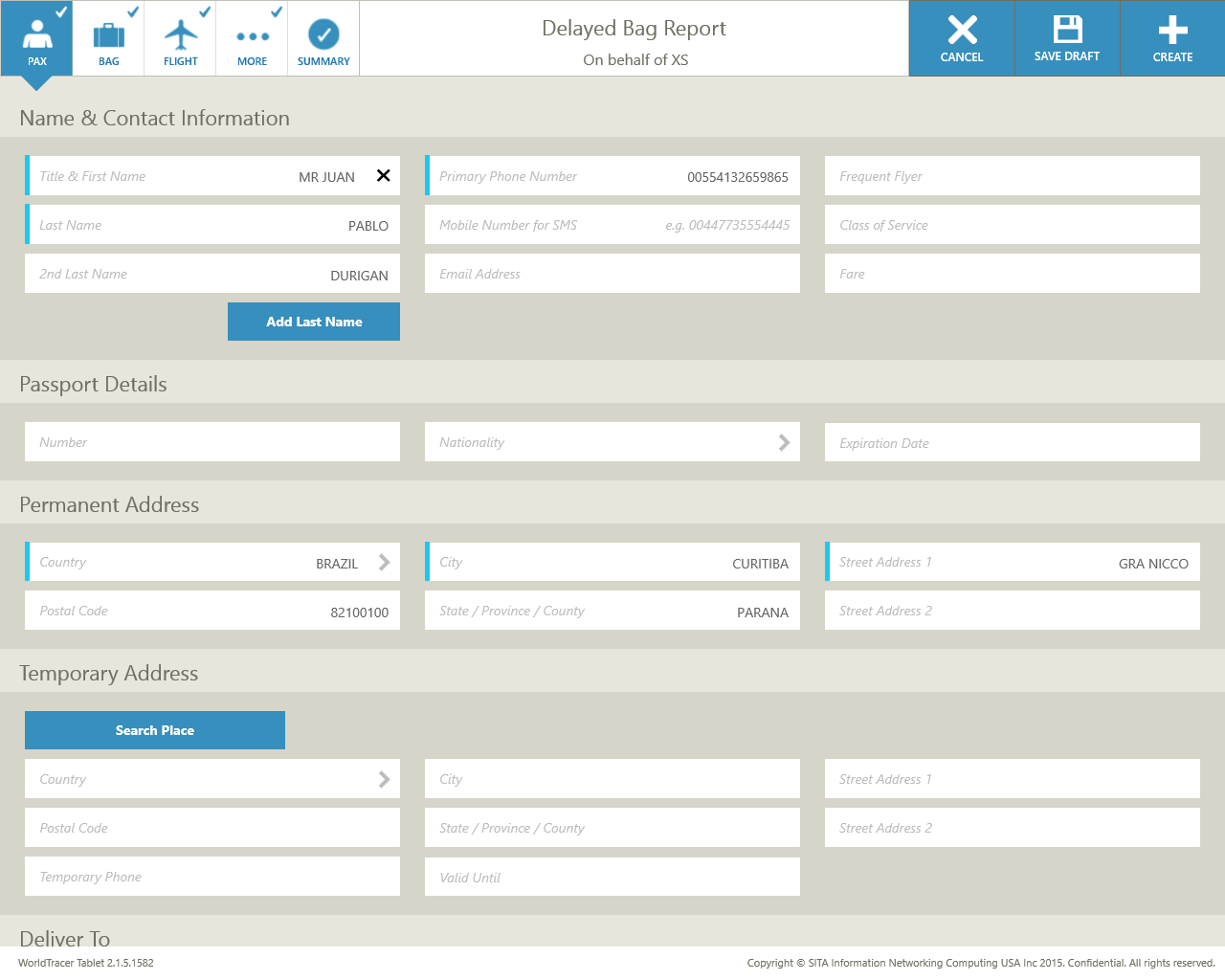Screen dimensions: 1225x980
Task: Click the SITA copyright notice text
Action: click(x=981, y=963)
